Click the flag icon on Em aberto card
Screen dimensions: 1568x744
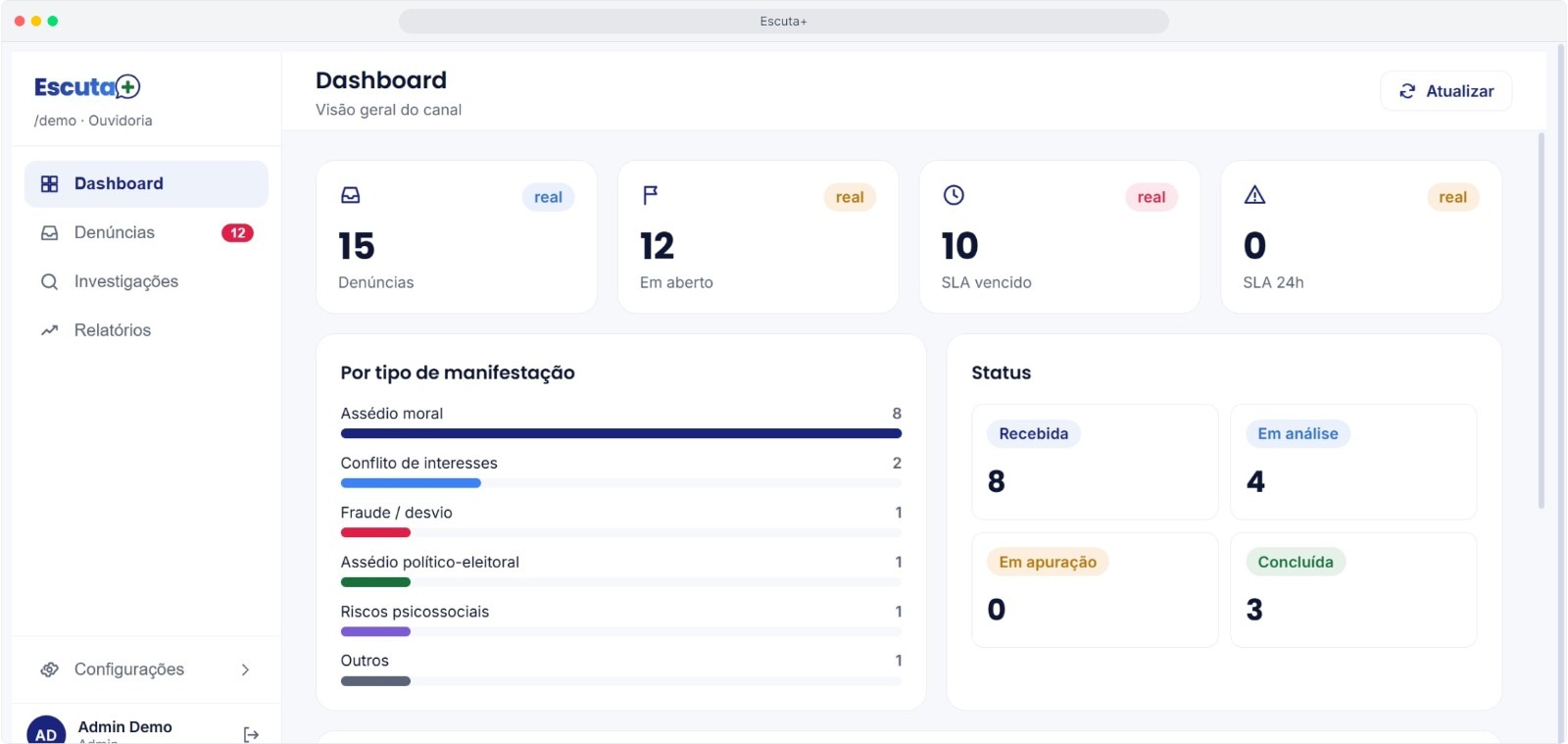(650, 195)
